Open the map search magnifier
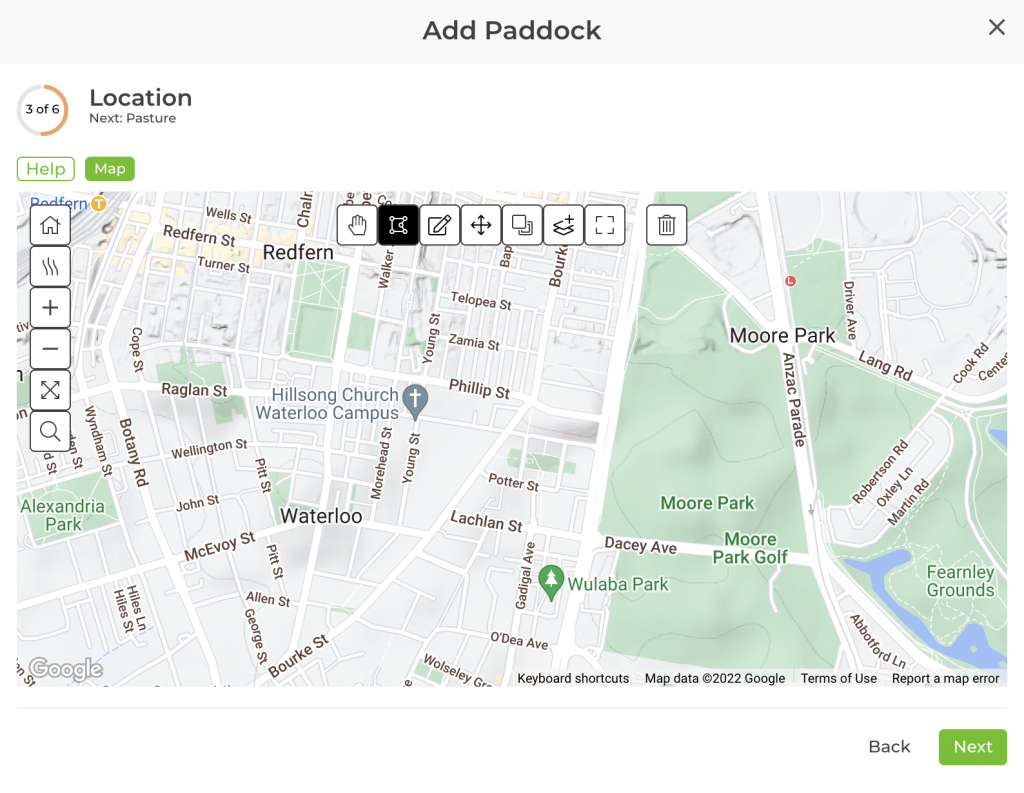 pos(50,431)
